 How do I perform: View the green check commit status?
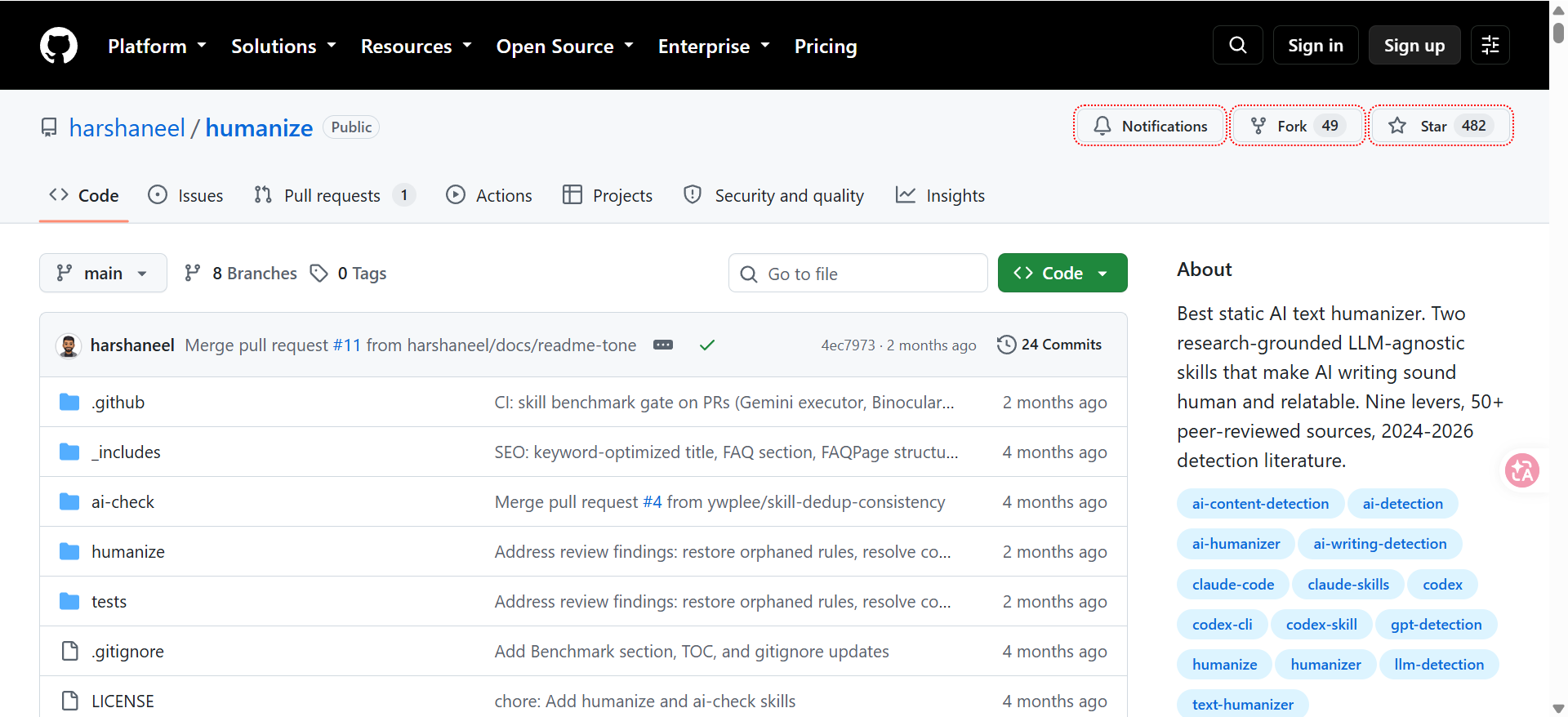707,345
